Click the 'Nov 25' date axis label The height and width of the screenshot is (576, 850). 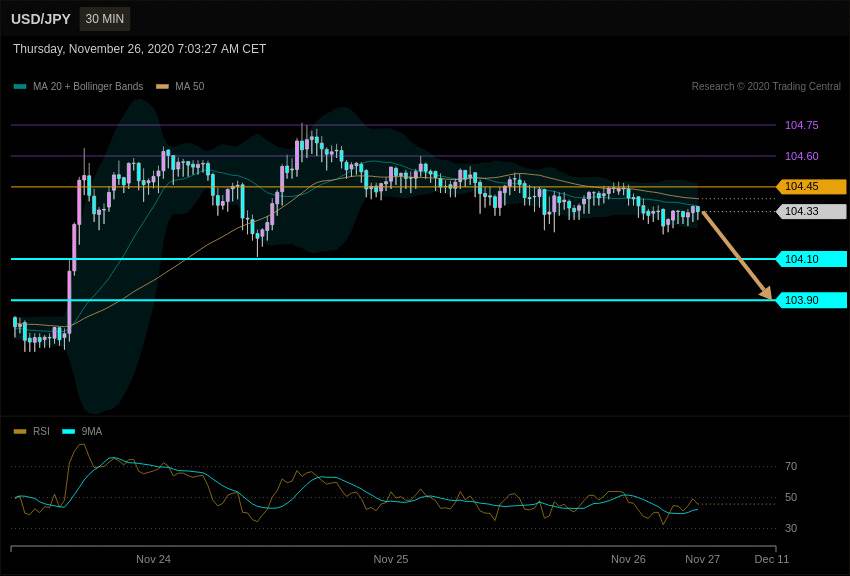[x=391, y=559]
